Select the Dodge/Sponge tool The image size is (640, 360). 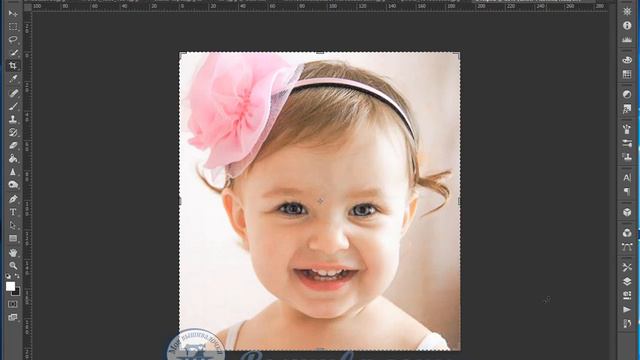tap(13, 185)
